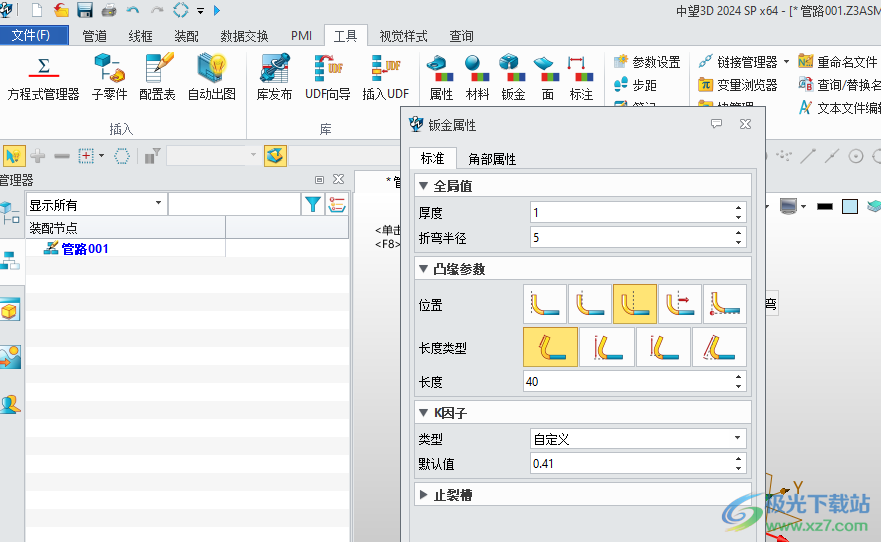
Task: Launch 自动出图 auto drawing tool
Action: [x=212, y=78]
